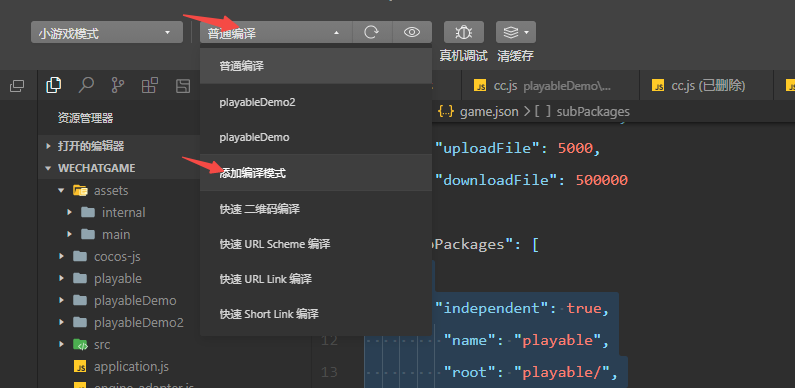Image resolution: width=795 pixels, height=388 pixels.
Task: Click the eye preview icon
Action: pyautogui.click(x=412, y=32)
